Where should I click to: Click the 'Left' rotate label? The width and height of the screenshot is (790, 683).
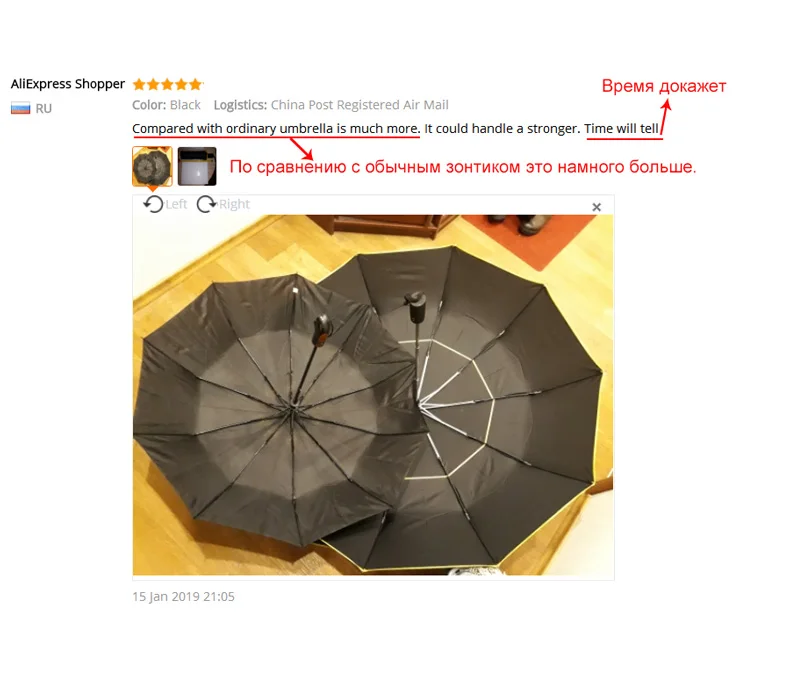pyautogui.click(x=176, y=204)
